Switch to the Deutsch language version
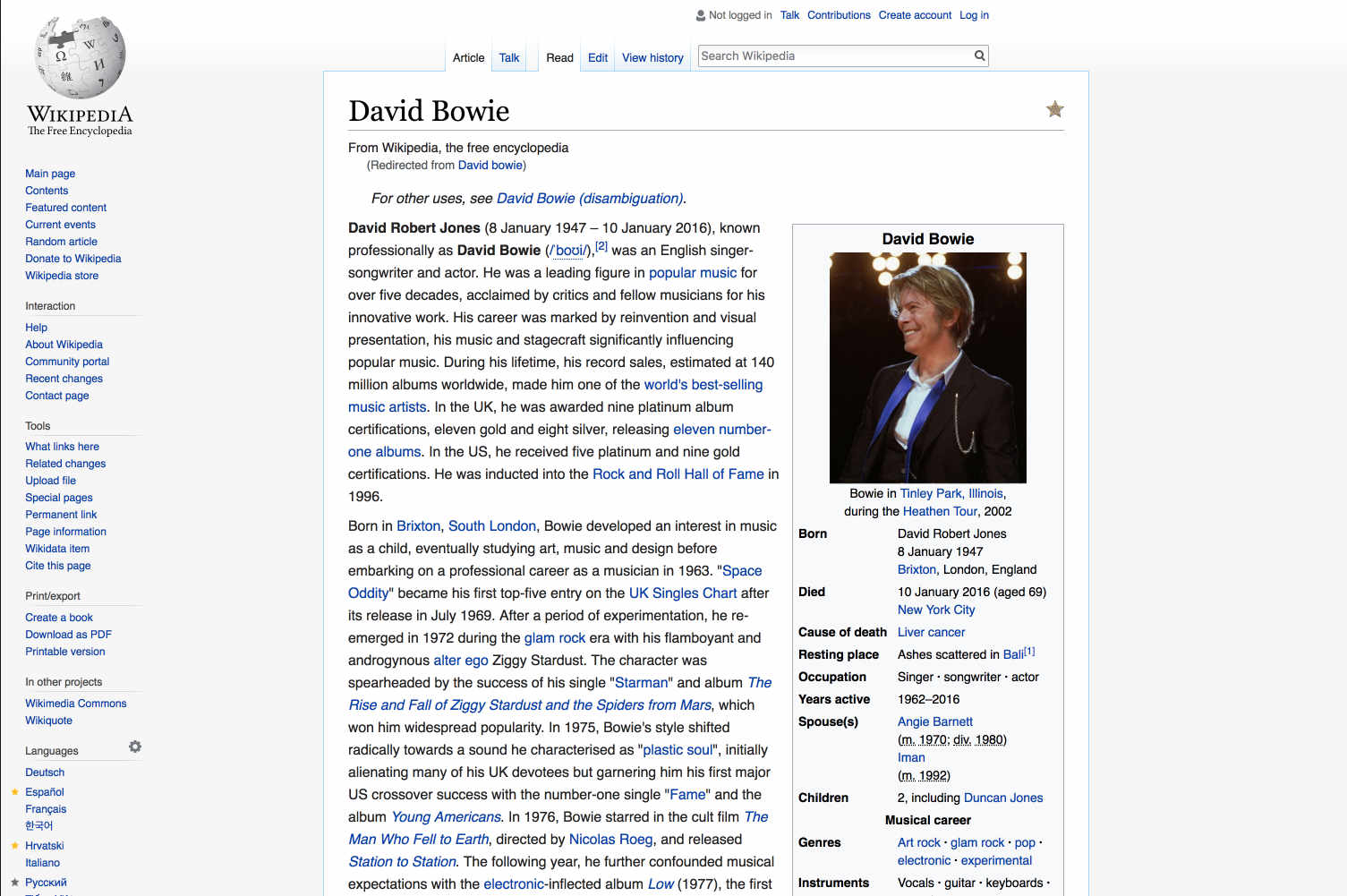The image size is (1347, 896). point(45,772)
